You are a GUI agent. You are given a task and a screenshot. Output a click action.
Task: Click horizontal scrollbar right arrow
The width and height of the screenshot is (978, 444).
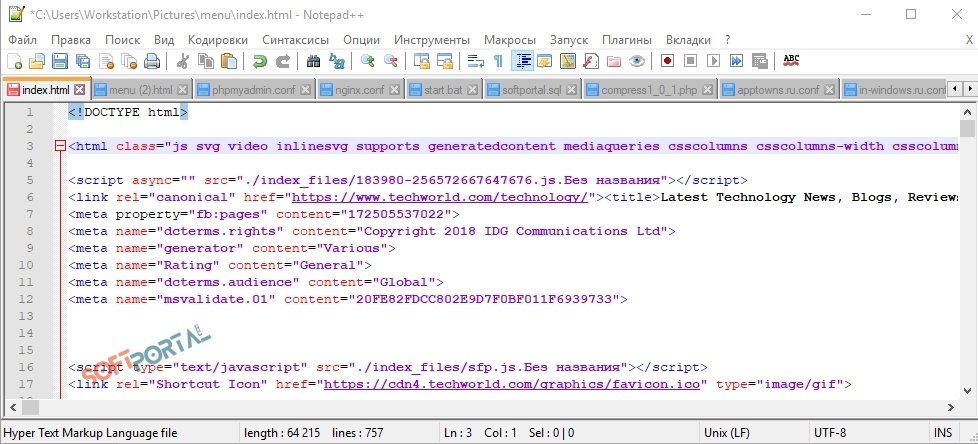pos(951,408)
